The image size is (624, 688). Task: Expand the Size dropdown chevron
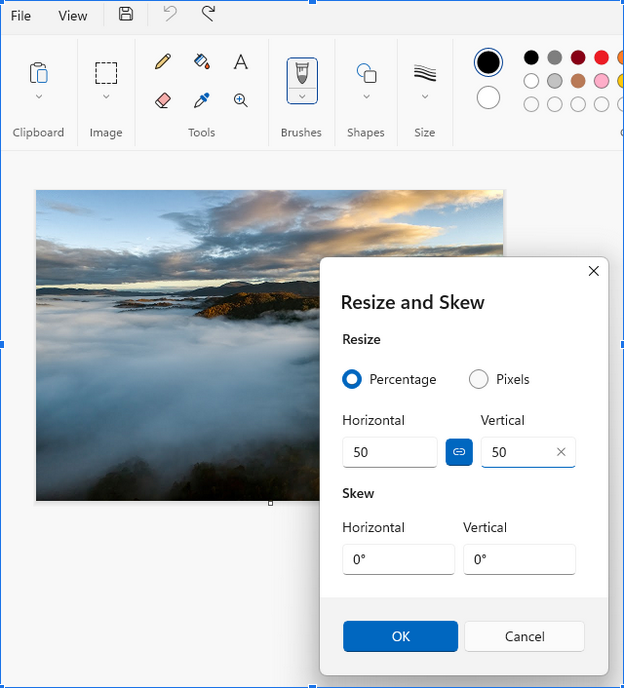(425, 97)
